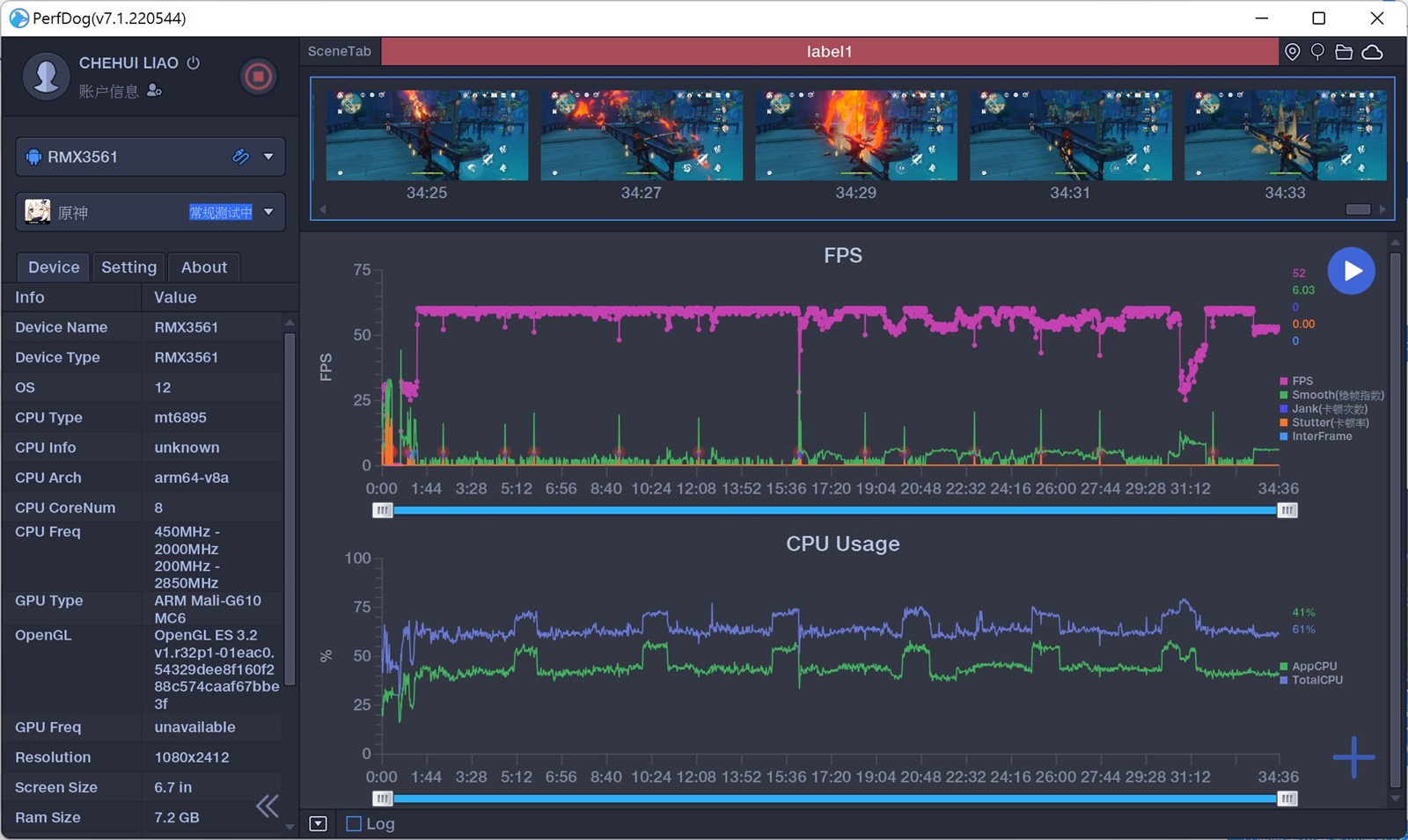Click the FPS chart left range slider handle

pos(382,510)
